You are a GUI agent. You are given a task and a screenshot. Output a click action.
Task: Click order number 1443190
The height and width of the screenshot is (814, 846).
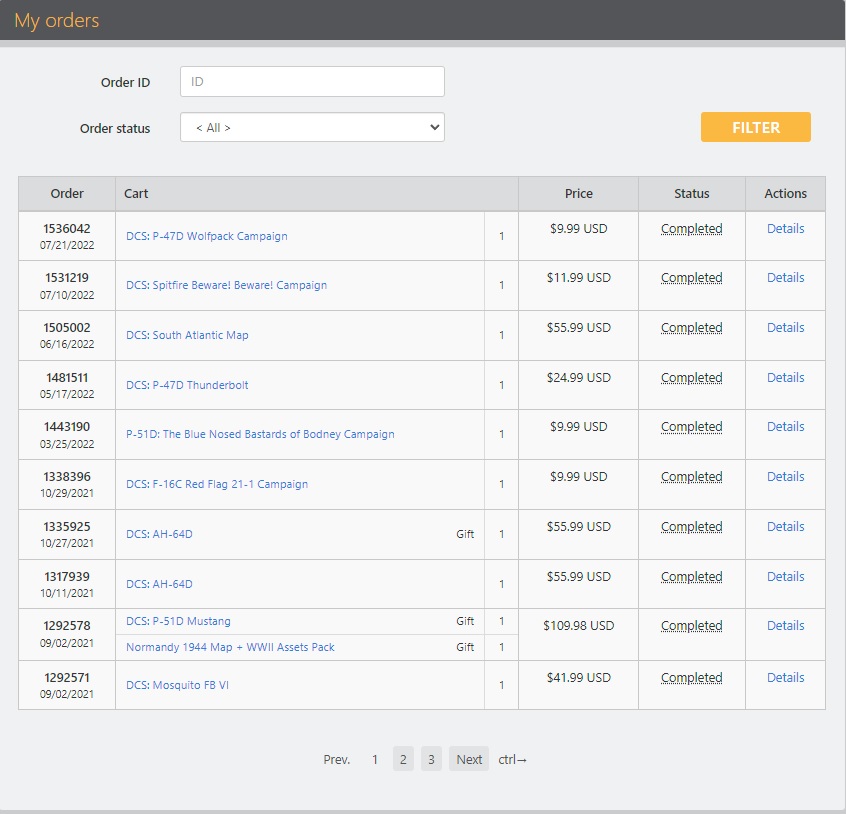click(x=67, y=427)
